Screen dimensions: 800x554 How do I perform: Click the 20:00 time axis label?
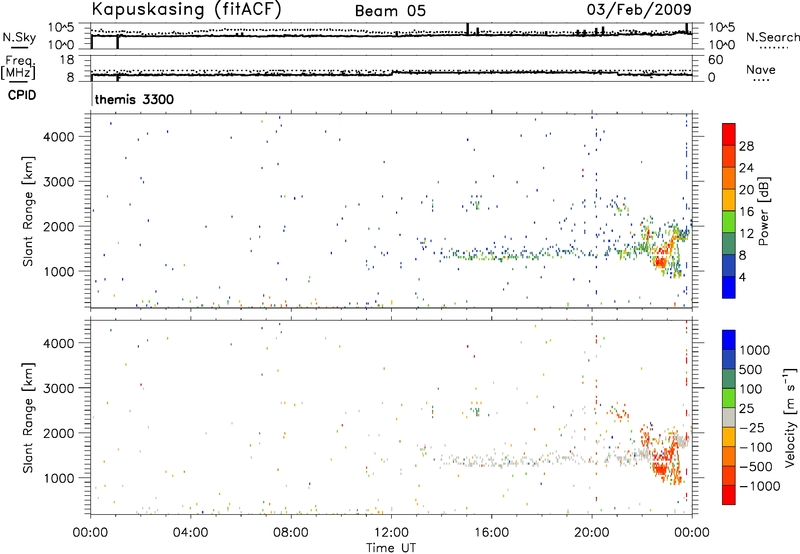pyautogui.click(x=592, y=533)
